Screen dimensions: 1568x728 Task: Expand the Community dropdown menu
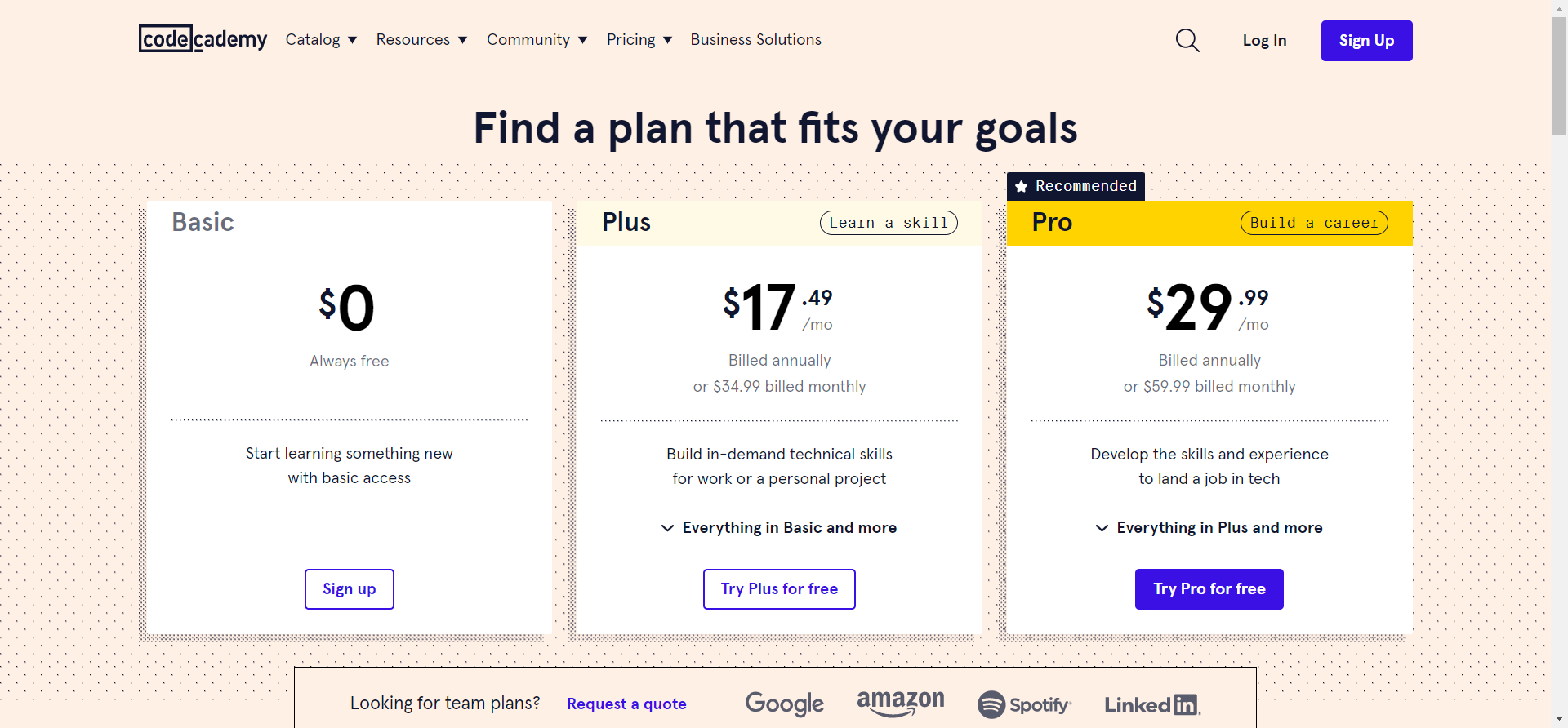click(537, 40)
